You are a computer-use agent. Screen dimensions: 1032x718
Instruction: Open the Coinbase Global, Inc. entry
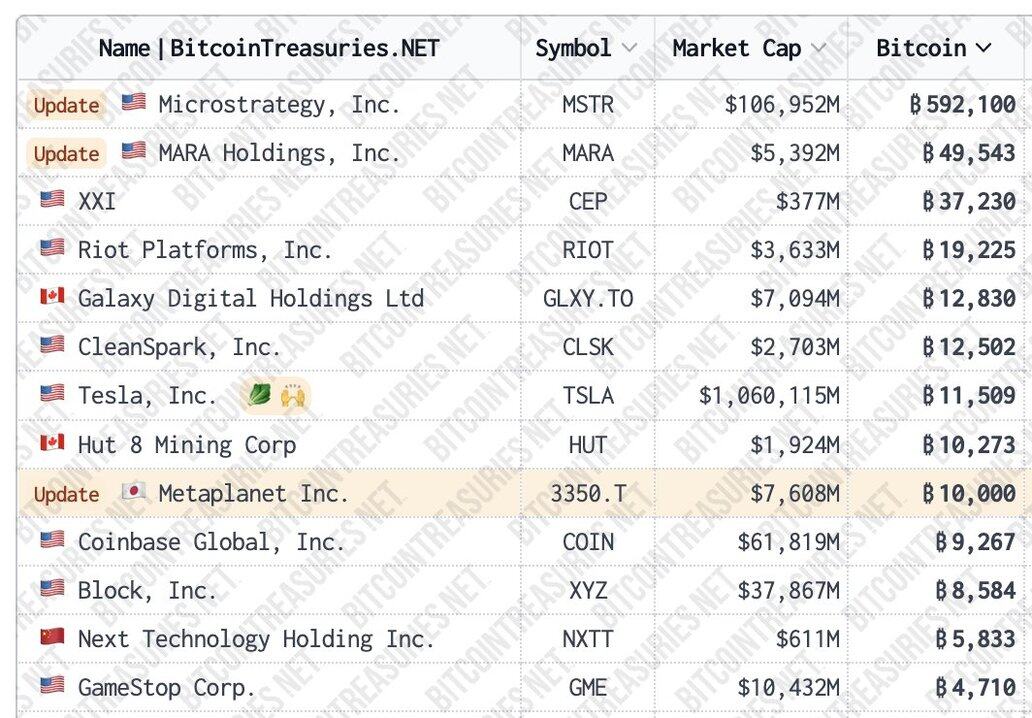(x=211, y=542)
